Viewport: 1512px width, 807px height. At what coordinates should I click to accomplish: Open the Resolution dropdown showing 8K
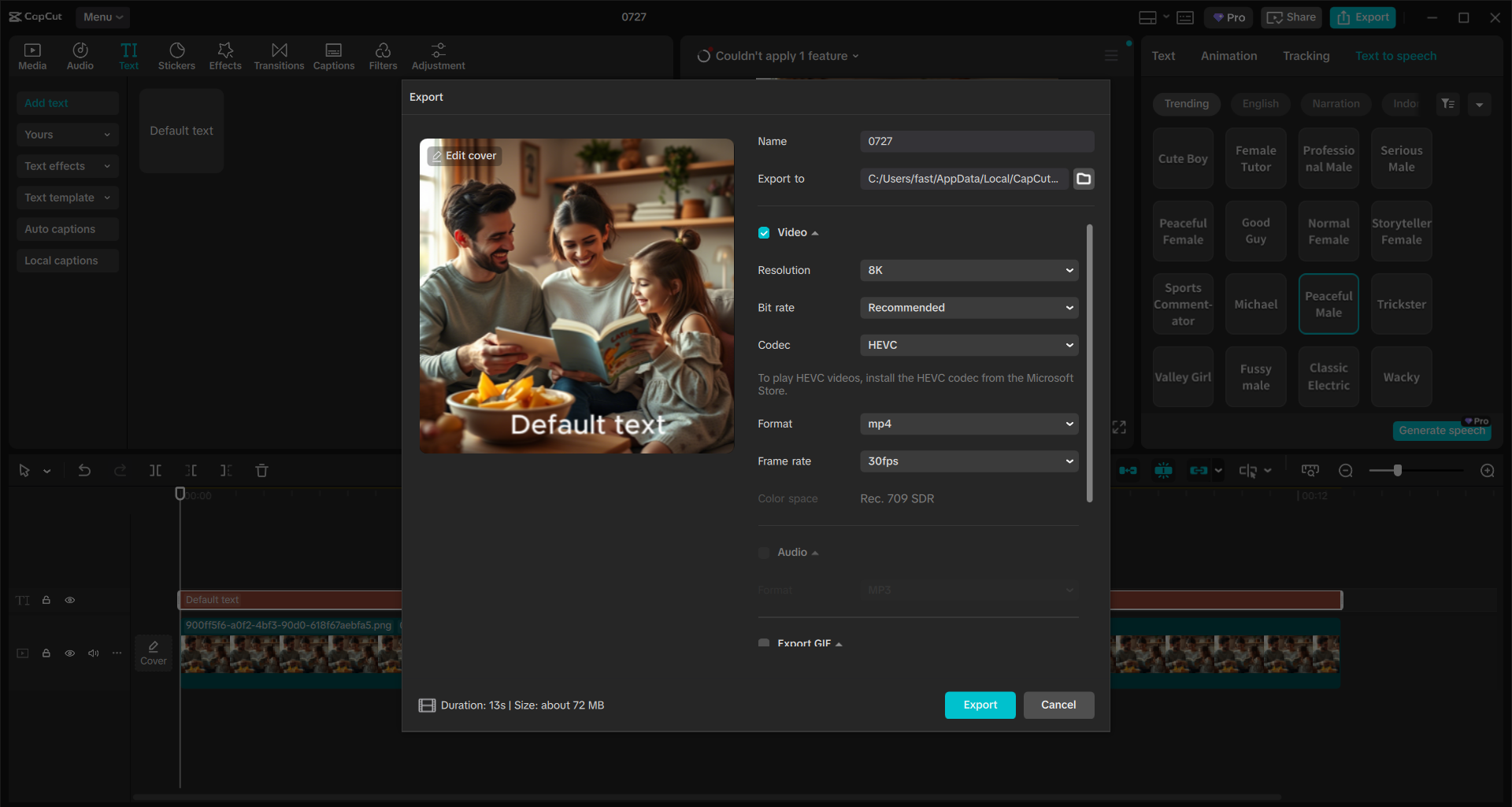[x=969, y=270]
